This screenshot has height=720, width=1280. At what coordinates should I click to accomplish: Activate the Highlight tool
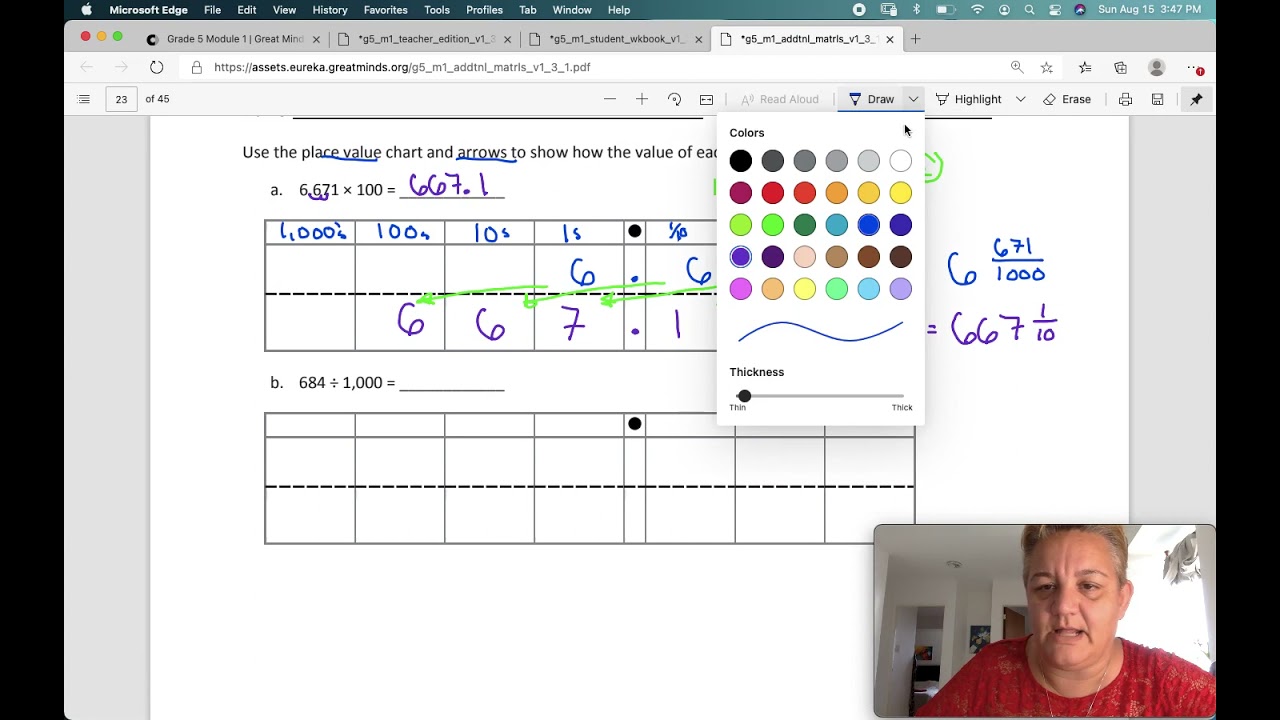click(x=978, y=99)
